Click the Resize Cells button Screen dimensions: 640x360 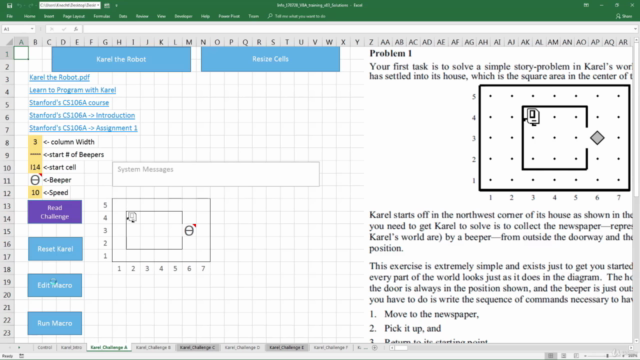pyautogui.click(x=270, y=59)
